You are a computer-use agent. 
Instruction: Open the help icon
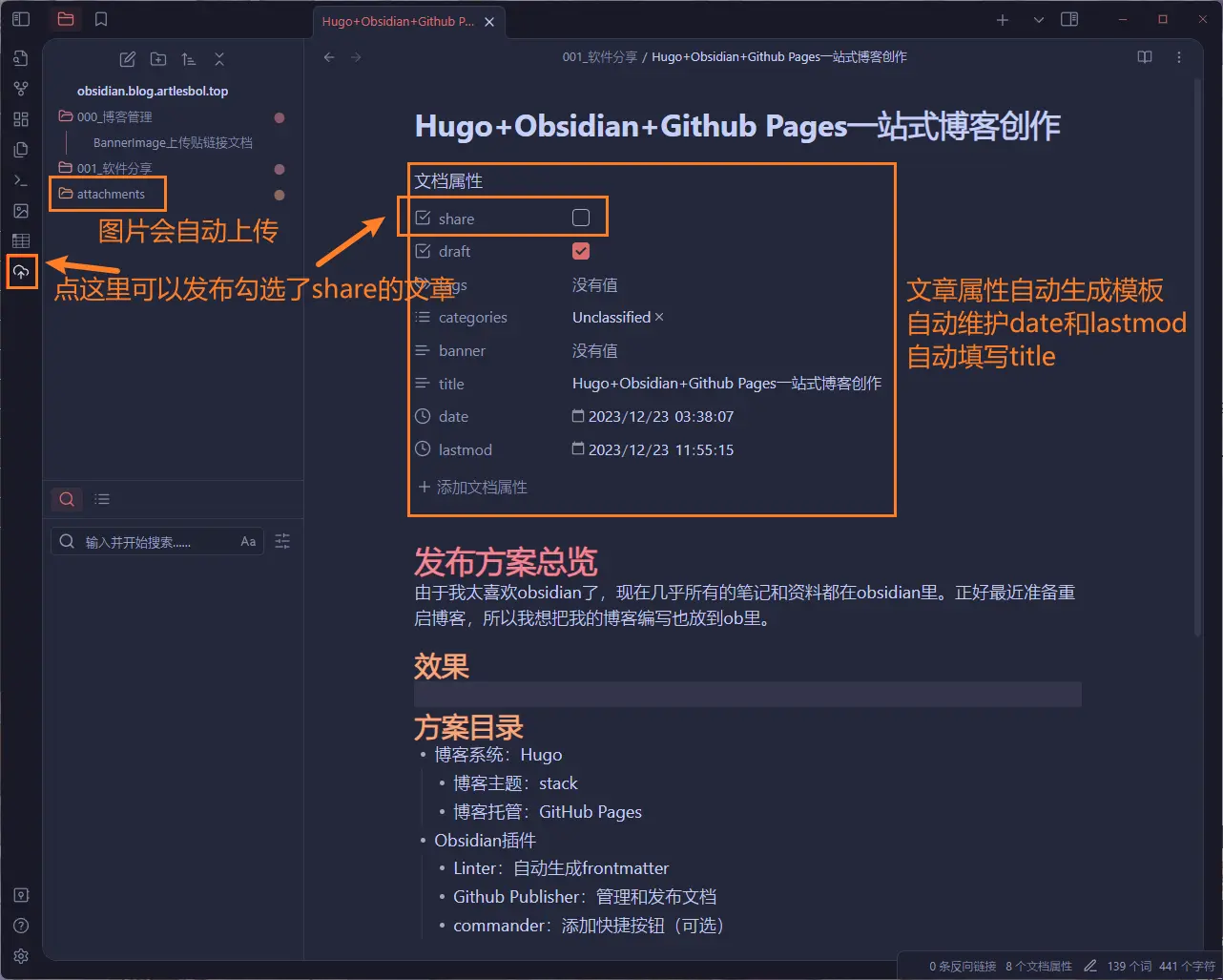click(x=21, y=926)
